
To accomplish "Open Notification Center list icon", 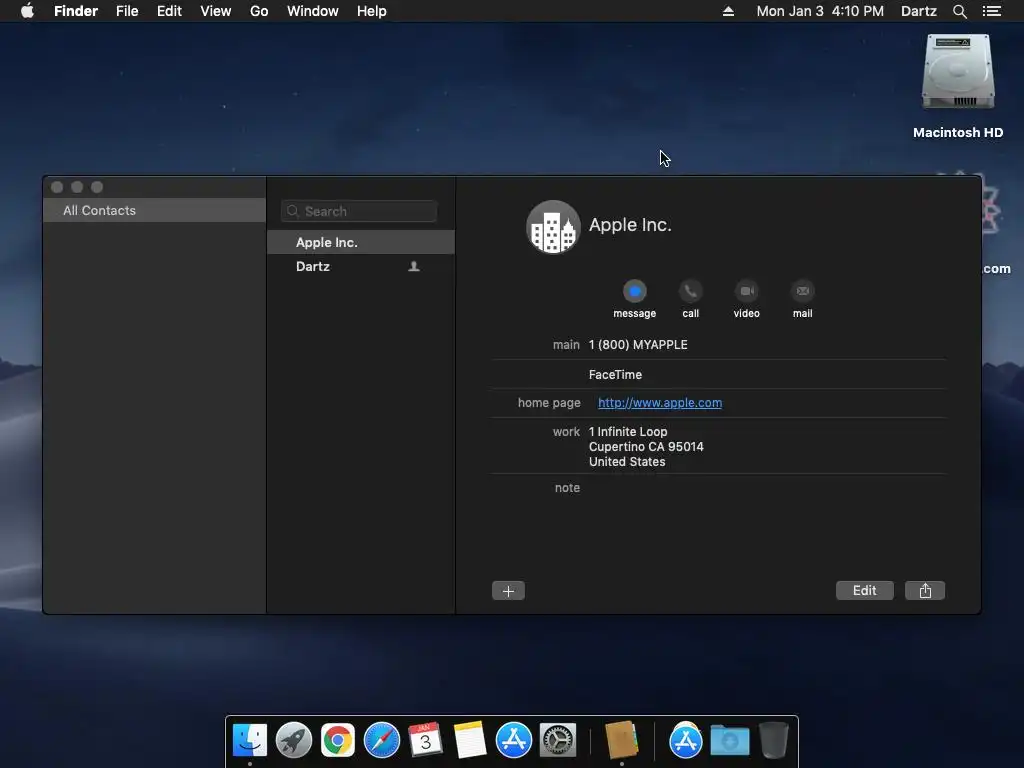I will coord(992,11).
